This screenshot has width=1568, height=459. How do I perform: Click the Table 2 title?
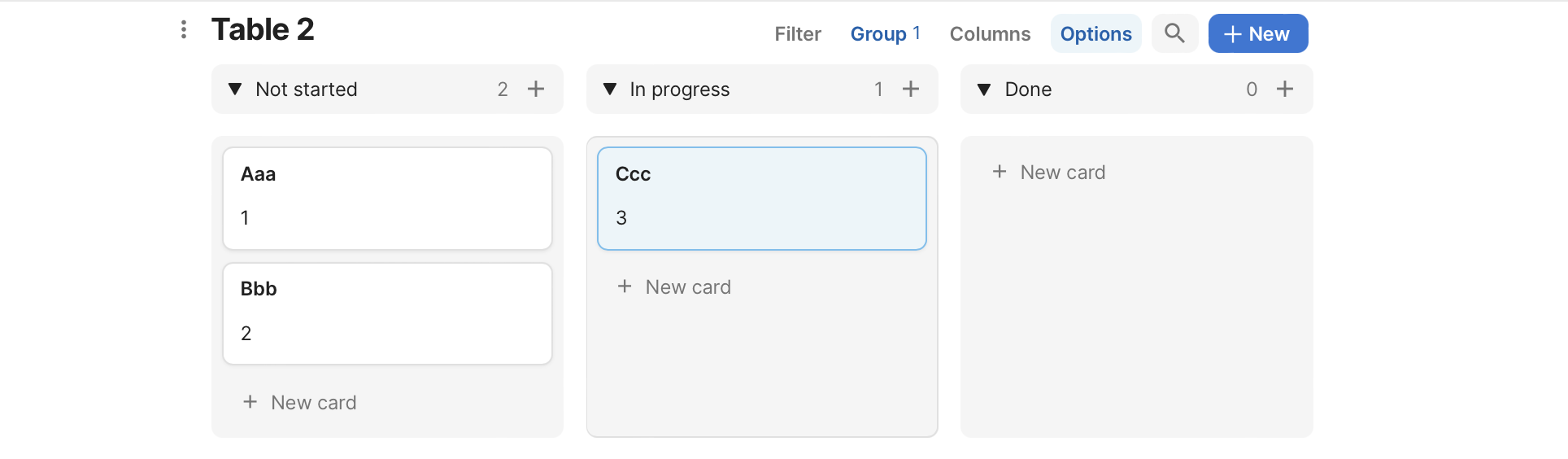pos(263,30)
